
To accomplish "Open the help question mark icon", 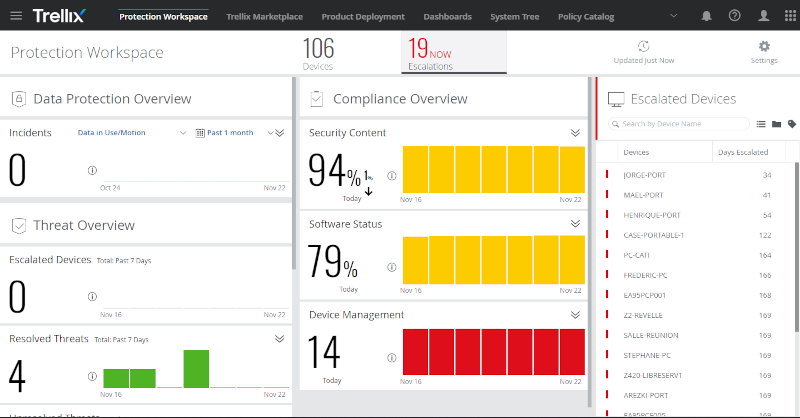I will [735, 16].
